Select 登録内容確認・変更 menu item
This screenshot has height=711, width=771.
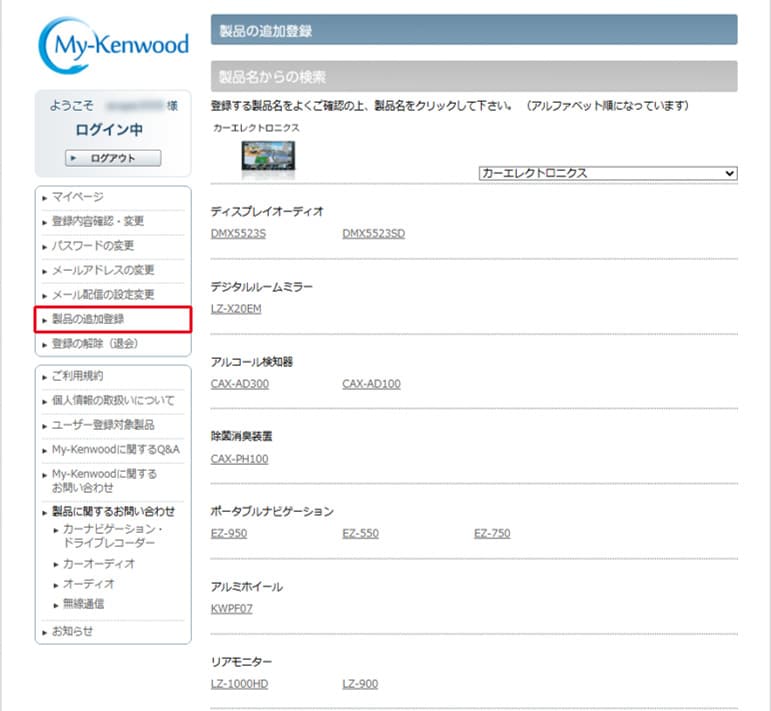(98, 221)
